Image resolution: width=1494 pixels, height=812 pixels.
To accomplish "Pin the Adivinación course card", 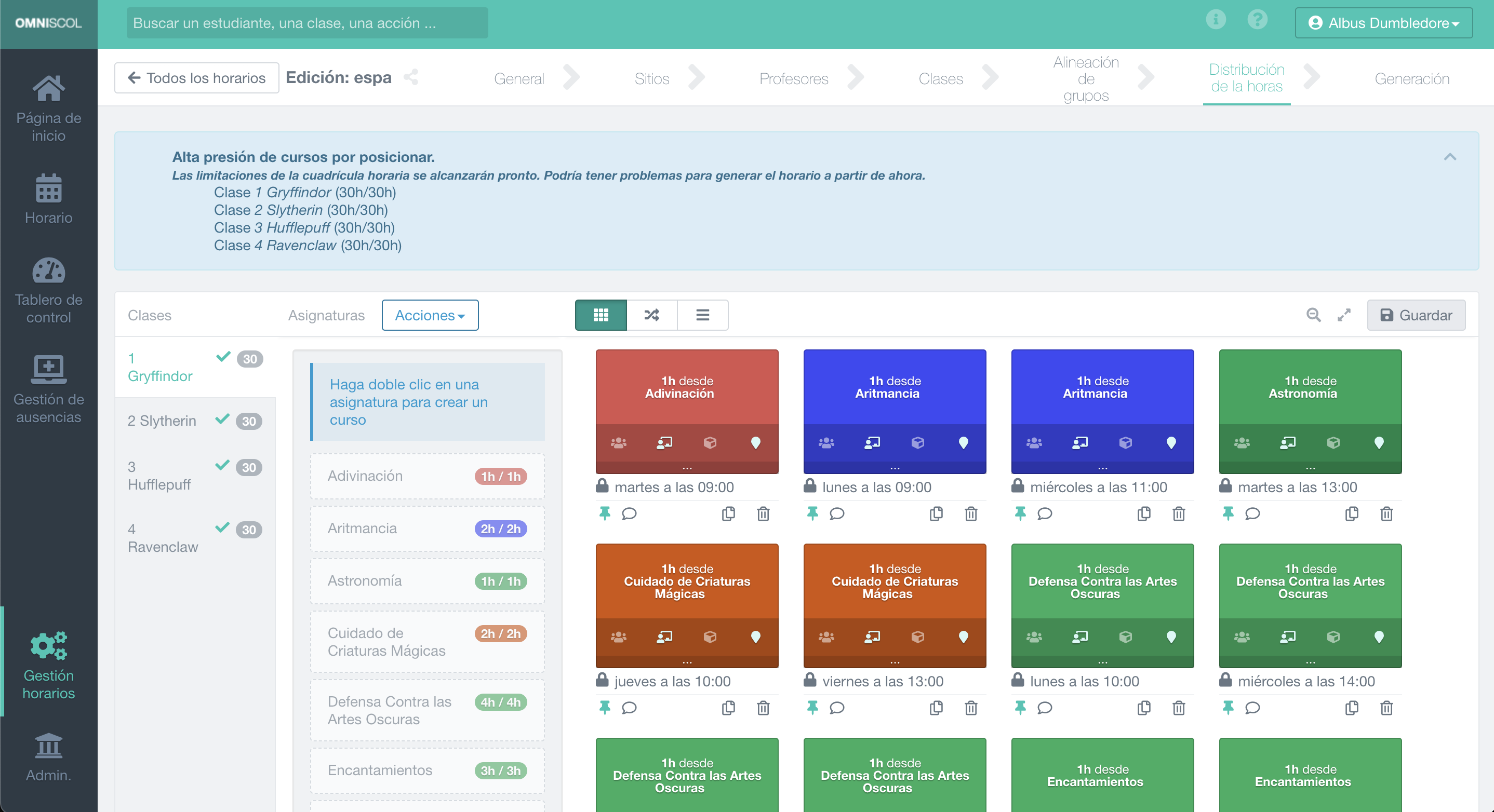I will pos(604,514).
